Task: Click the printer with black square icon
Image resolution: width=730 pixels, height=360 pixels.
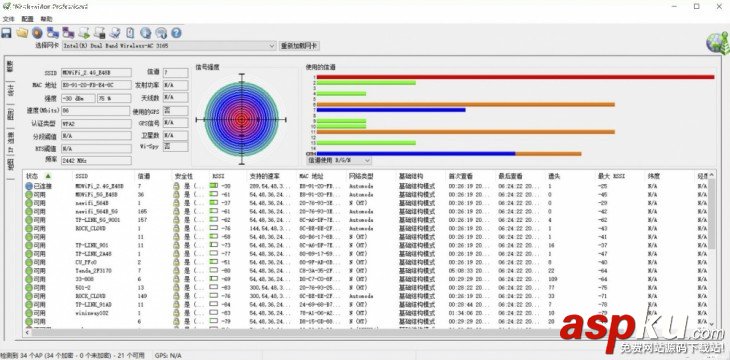Action: (99, 33)
